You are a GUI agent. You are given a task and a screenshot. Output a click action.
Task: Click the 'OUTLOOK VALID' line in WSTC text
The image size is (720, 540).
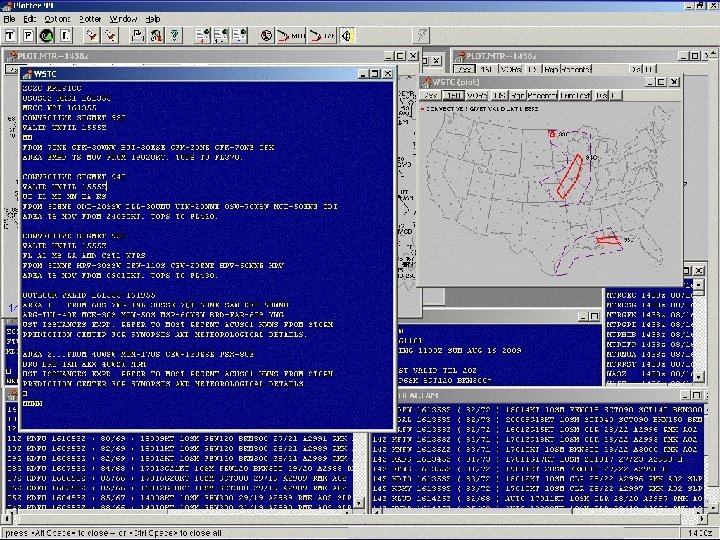pos(89,295)
